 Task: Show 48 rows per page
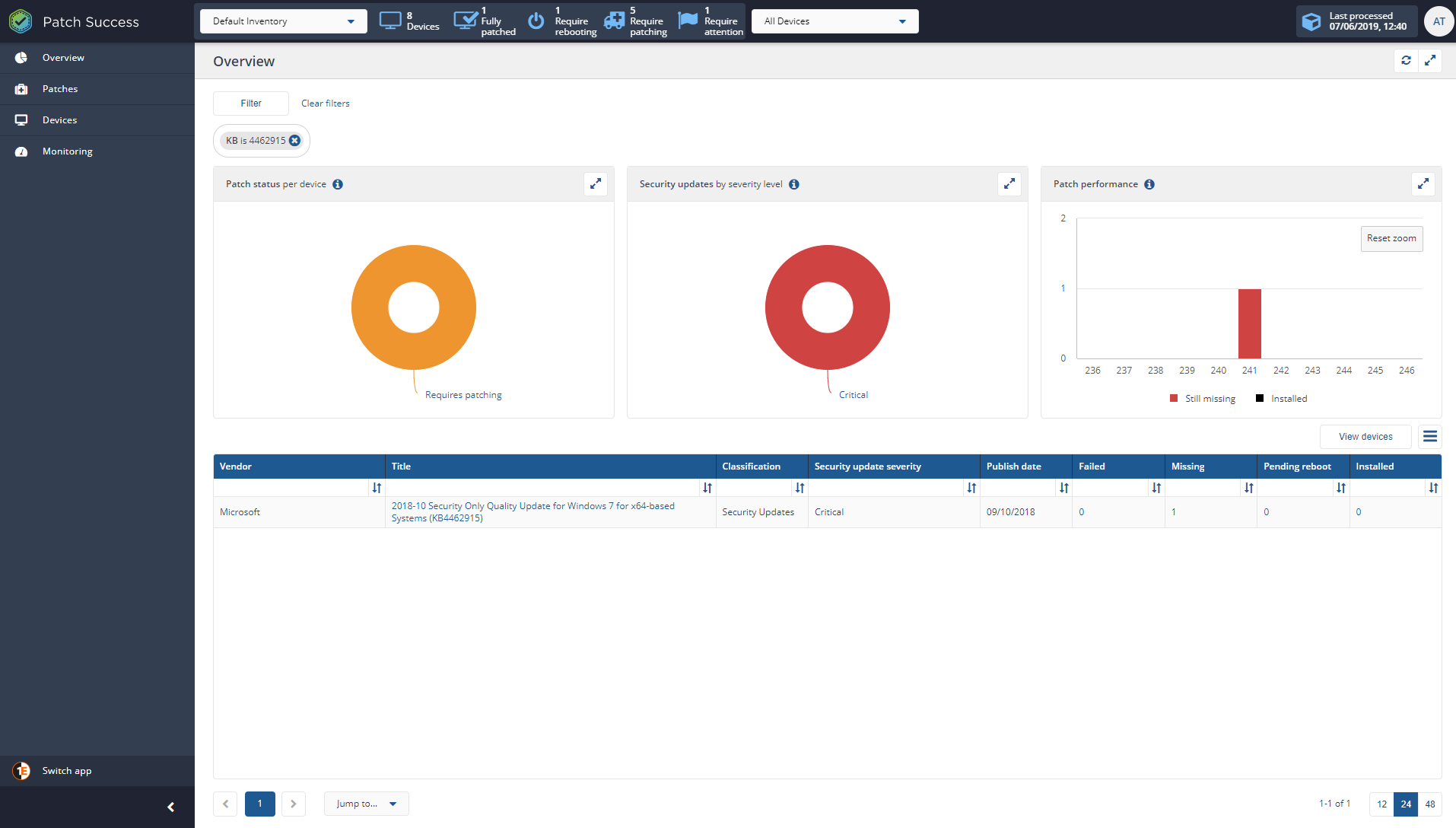pos(1430,804)
